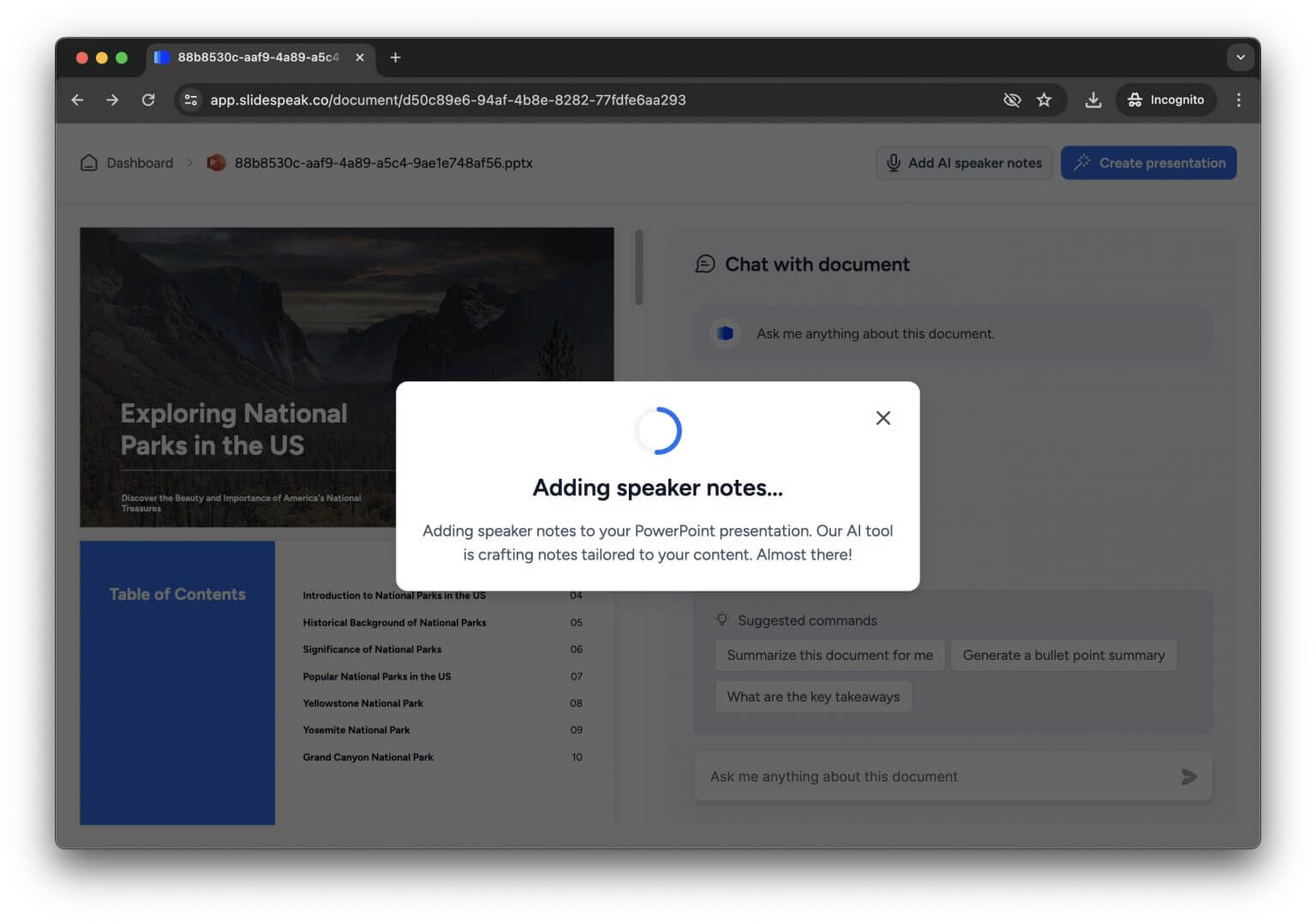The height and width of the screenshot is (922, 1316).
Task: Click the chat bubble icon beside Chat with document
Action: [704, 264]
